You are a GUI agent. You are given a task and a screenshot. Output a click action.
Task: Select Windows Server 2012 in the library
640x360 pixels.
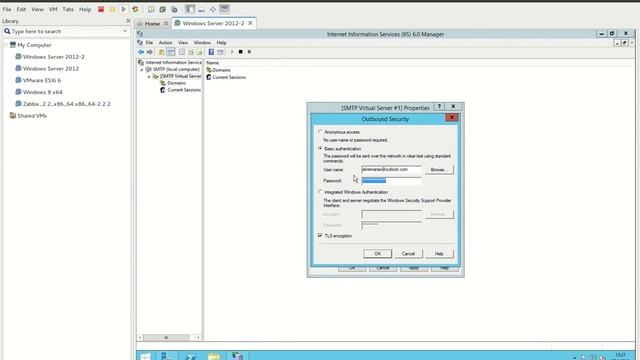[51, 69]
